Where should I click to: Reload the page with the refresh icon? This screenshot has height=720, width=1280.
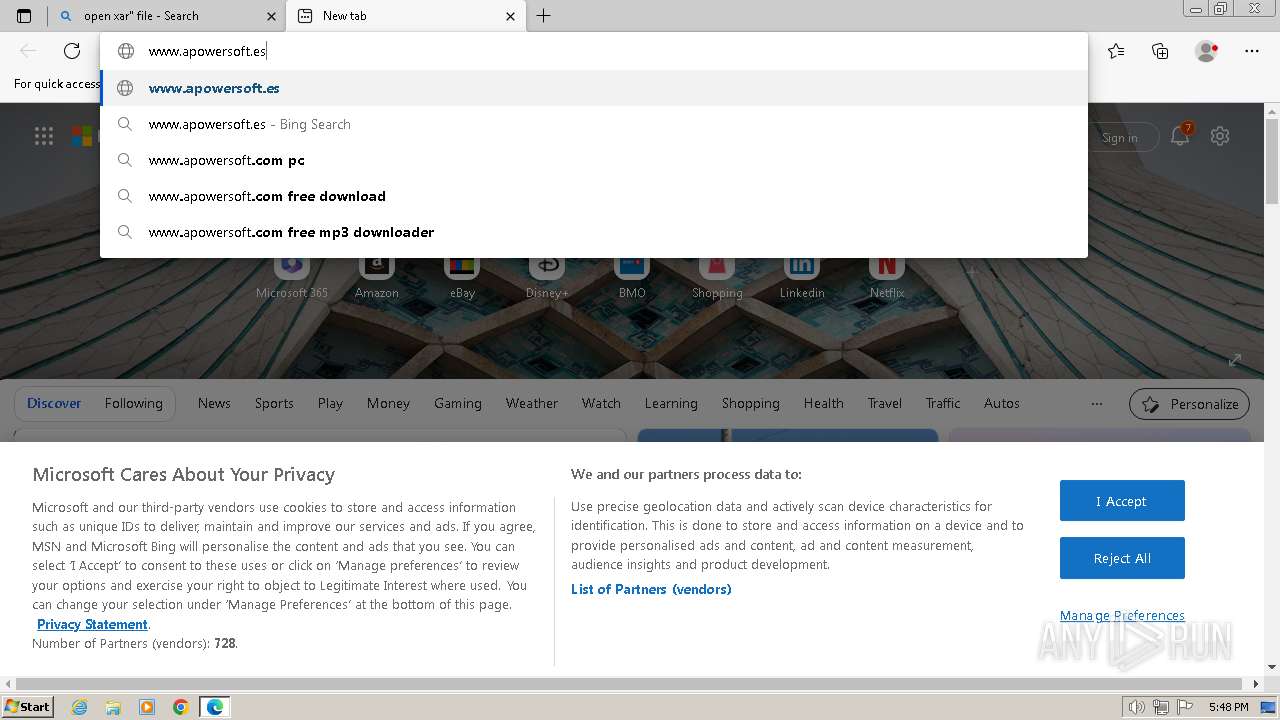point(72,51)
